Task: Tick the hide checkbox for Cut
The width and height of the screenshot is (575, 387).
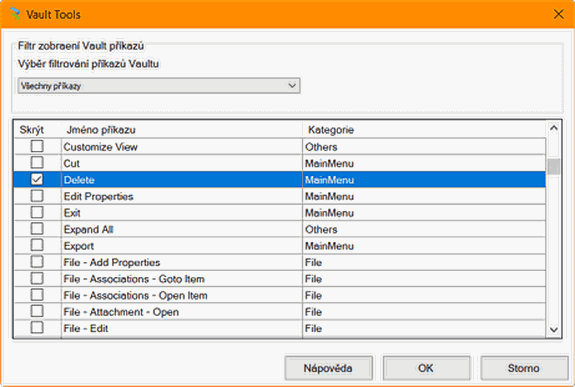Action: pyautogui.click(x=37, y=163)
